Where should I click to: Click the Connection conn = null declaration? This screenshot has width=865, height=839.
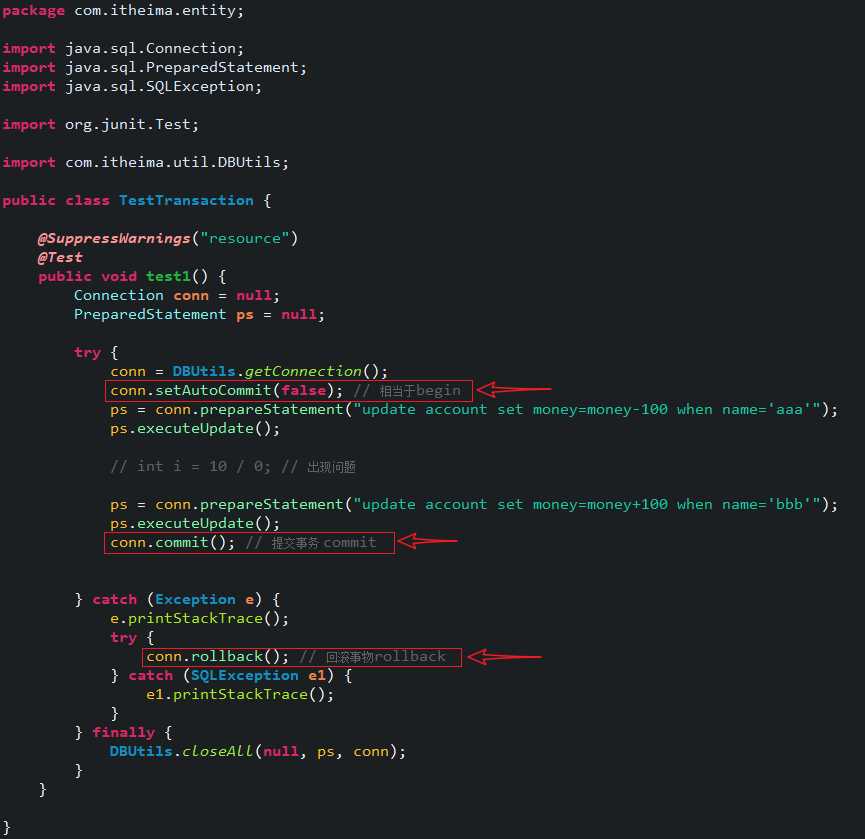177,296
